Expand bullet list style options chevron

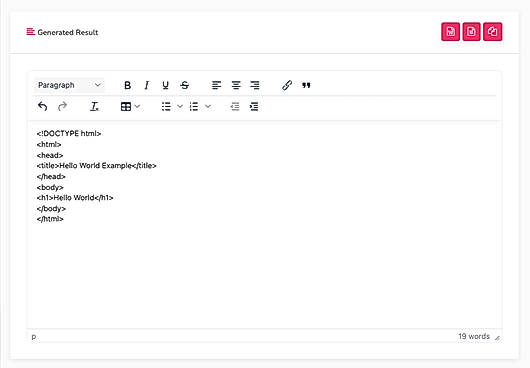[x=180, y=106]
